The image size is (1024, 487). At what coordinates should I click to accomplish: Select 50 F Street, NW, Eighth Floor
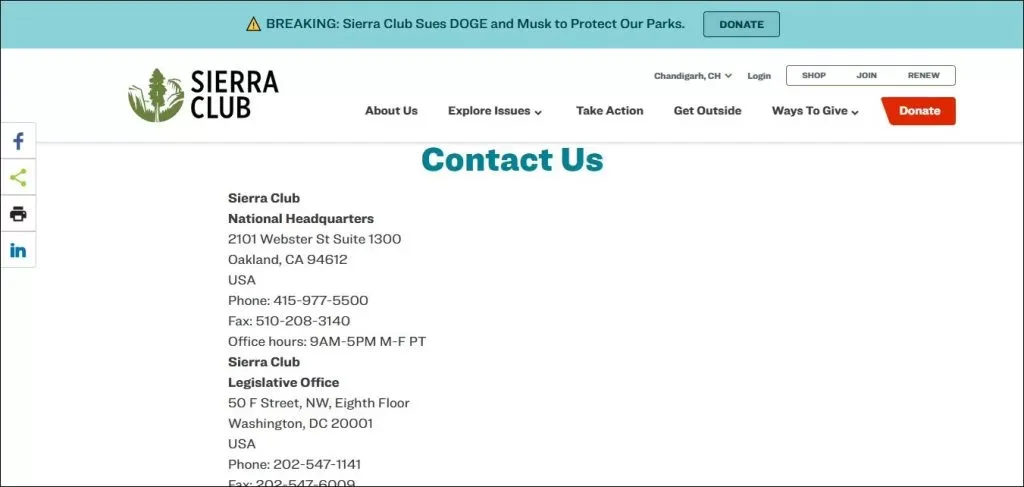coord(319,403)
